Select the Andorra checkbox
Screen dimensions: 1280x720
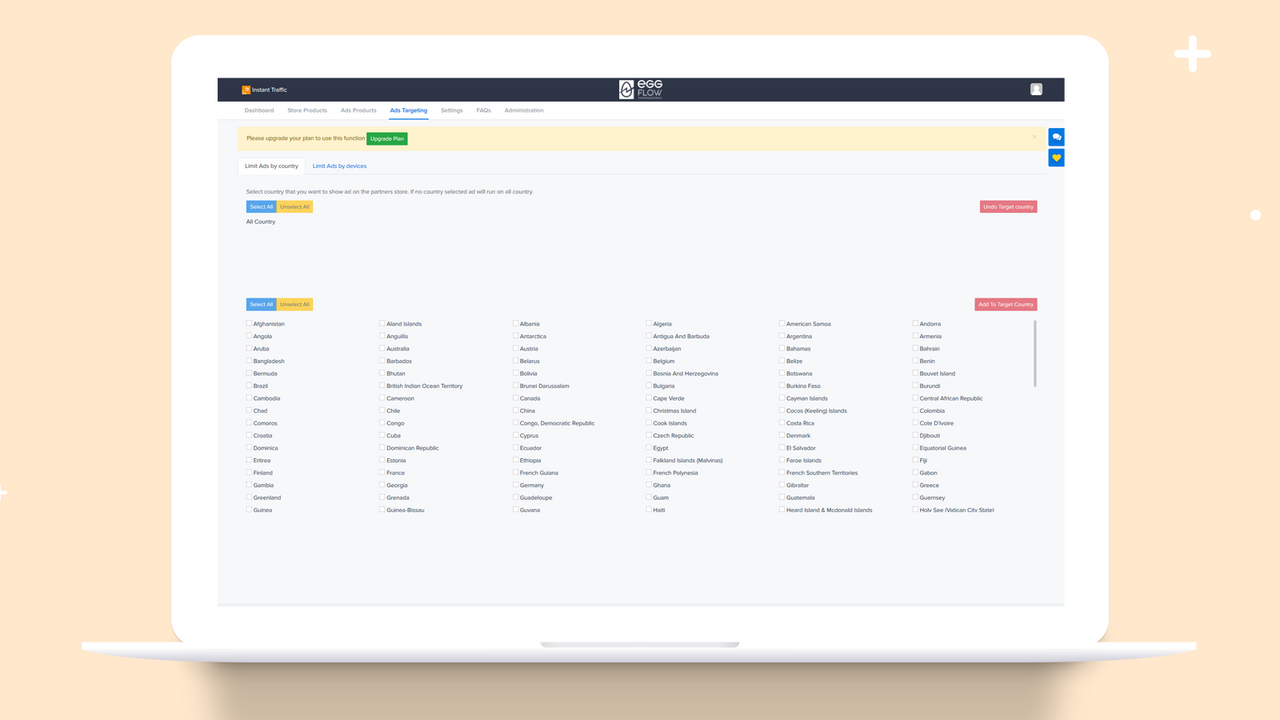coord(915,324)
